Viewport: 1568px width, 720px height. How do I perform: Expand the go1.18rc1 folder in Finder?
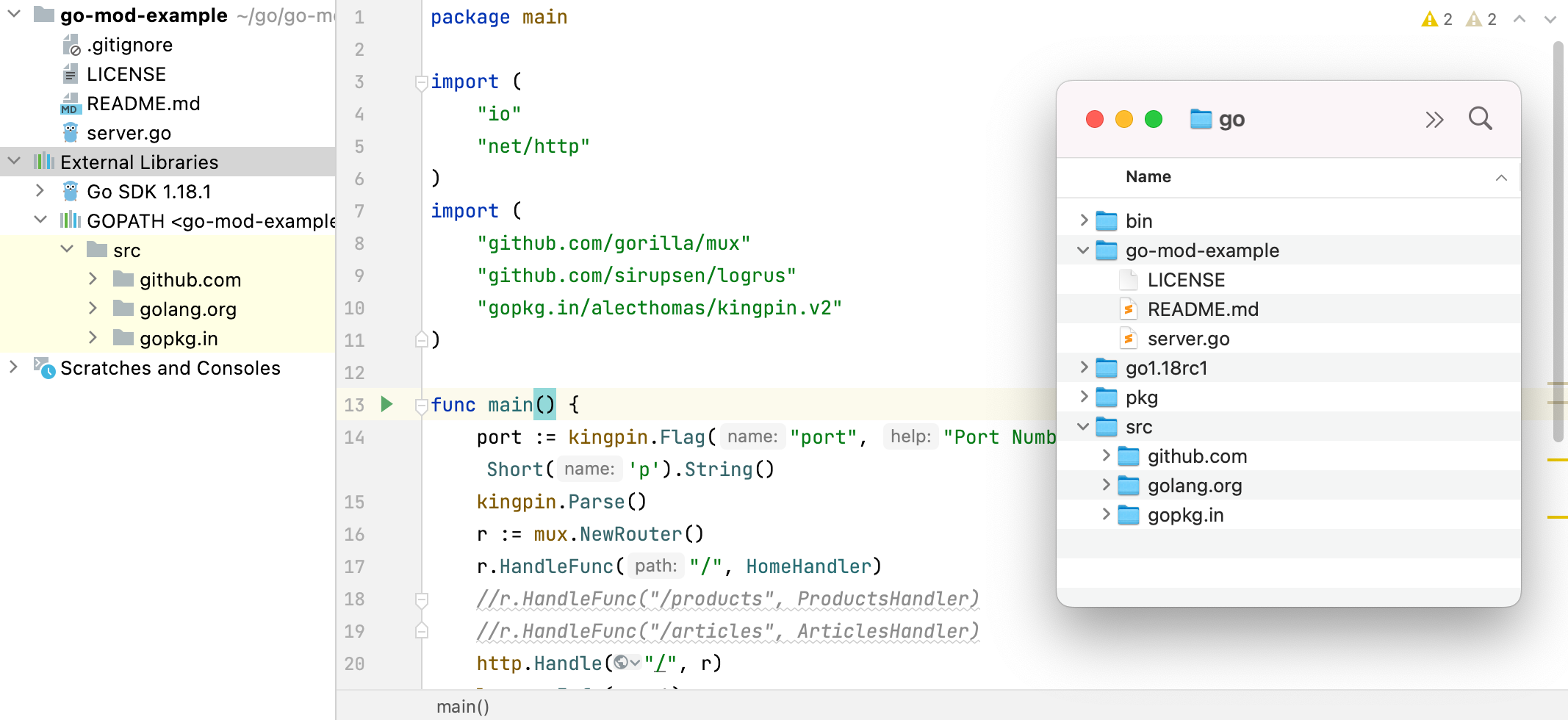click(x=1084, y=367)
